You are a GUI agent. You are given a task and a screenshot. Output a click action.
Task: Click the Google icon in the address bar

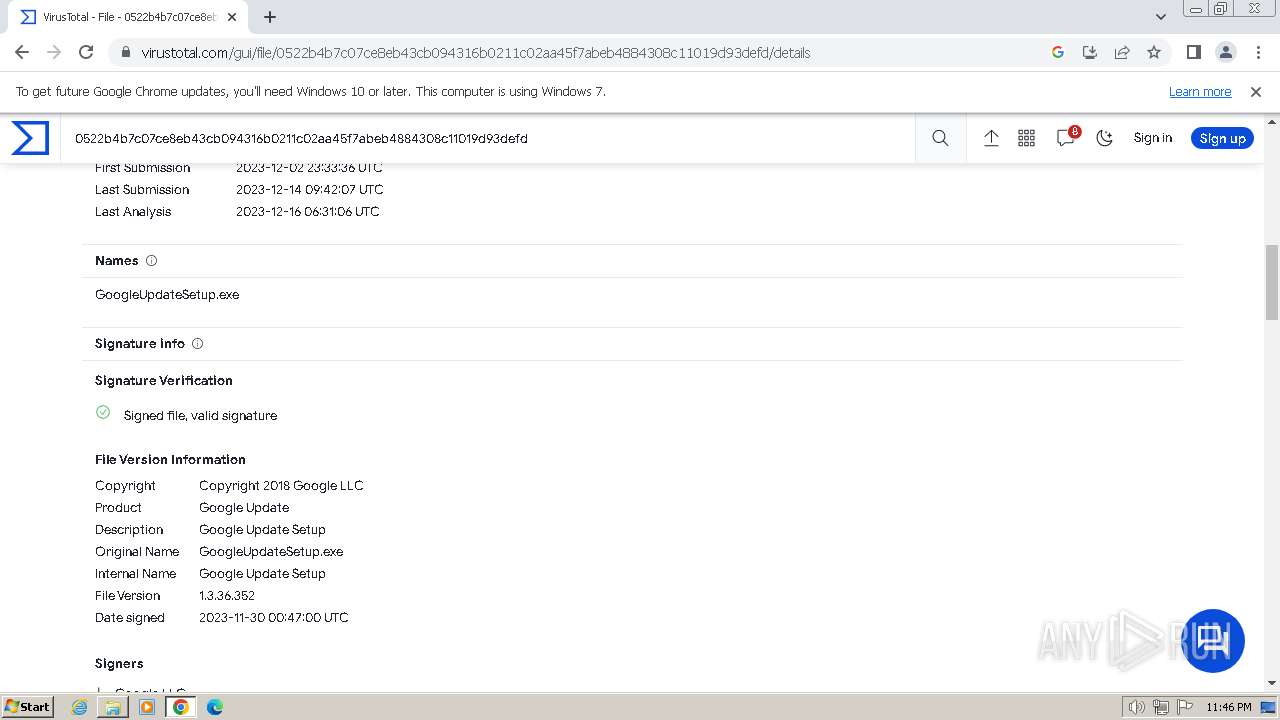[1058, 52]
